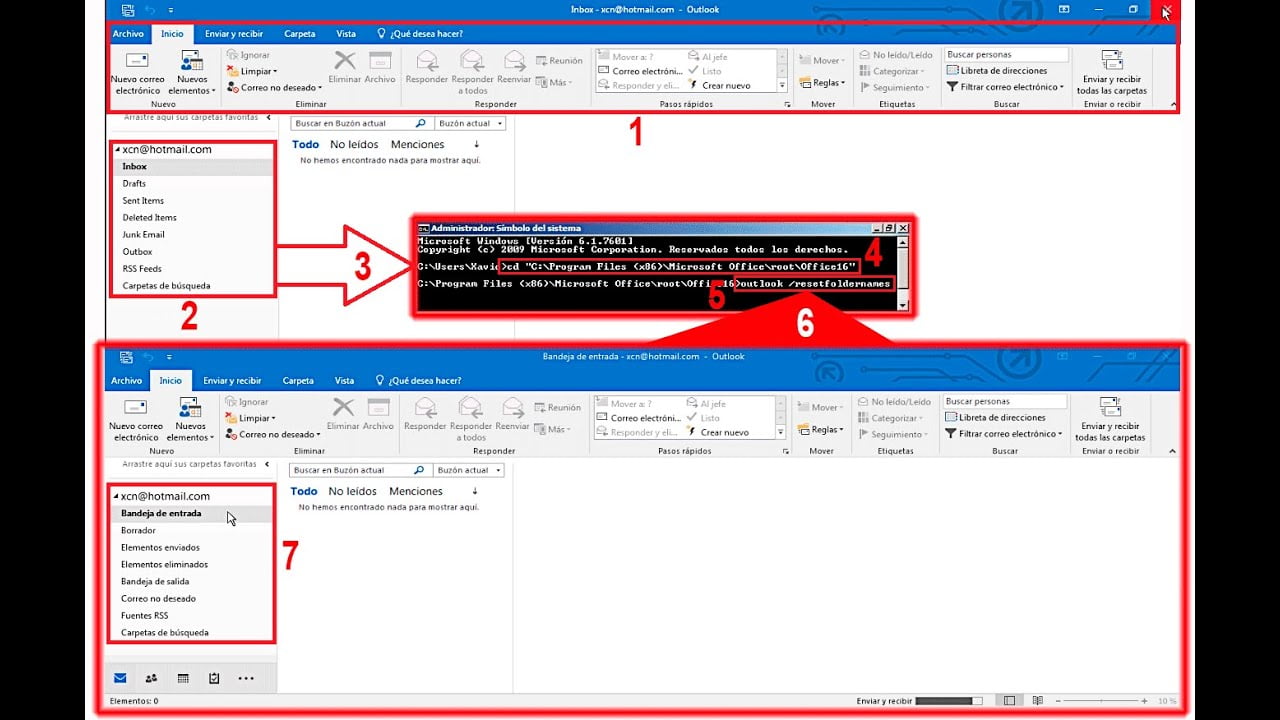Viewport: 1280px width, 720px height.
Task: Click Buscar en Buzón actual search in Bandeja window
Action: pyautogui.click(x=359, y=470)
